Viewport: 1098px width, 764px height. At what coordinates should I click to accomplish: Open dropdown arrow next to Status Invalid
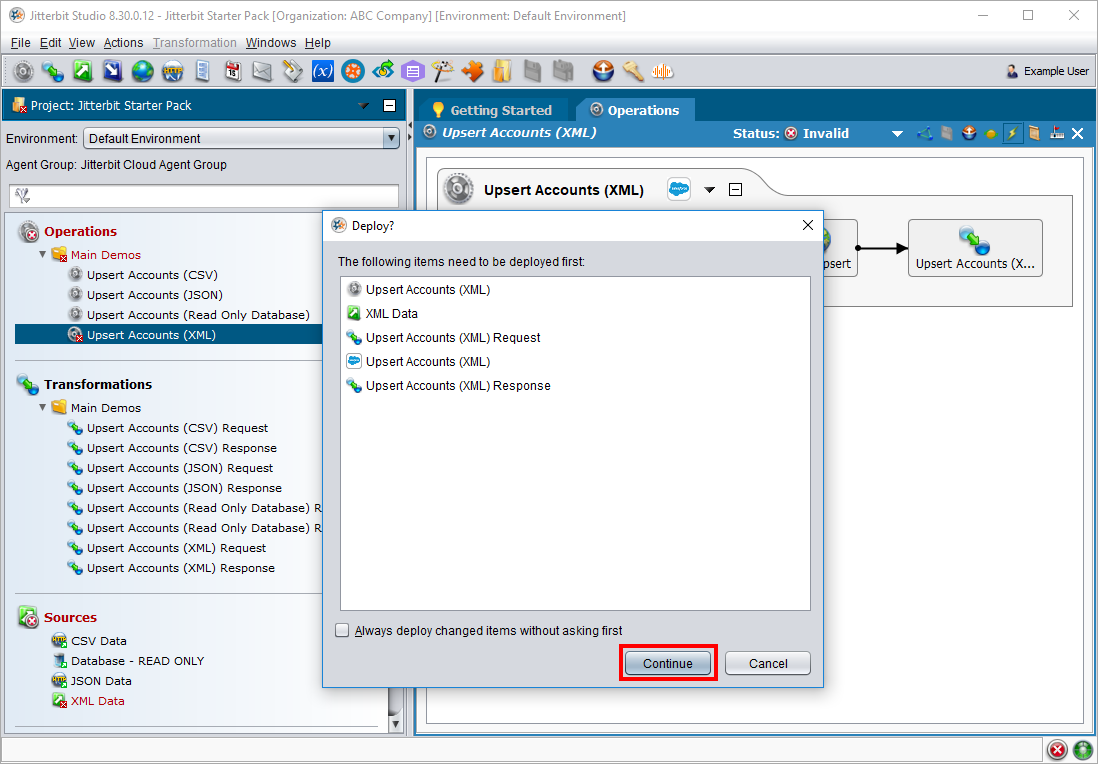(x=897, y=133)
